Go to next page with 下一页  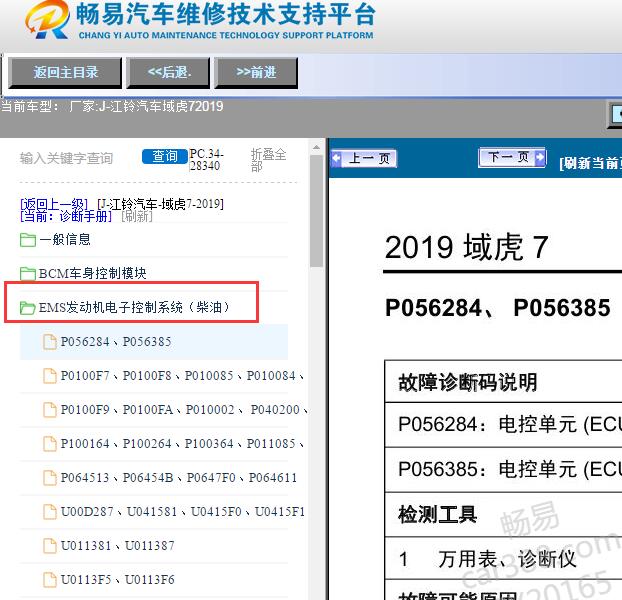tap(512, 157)
